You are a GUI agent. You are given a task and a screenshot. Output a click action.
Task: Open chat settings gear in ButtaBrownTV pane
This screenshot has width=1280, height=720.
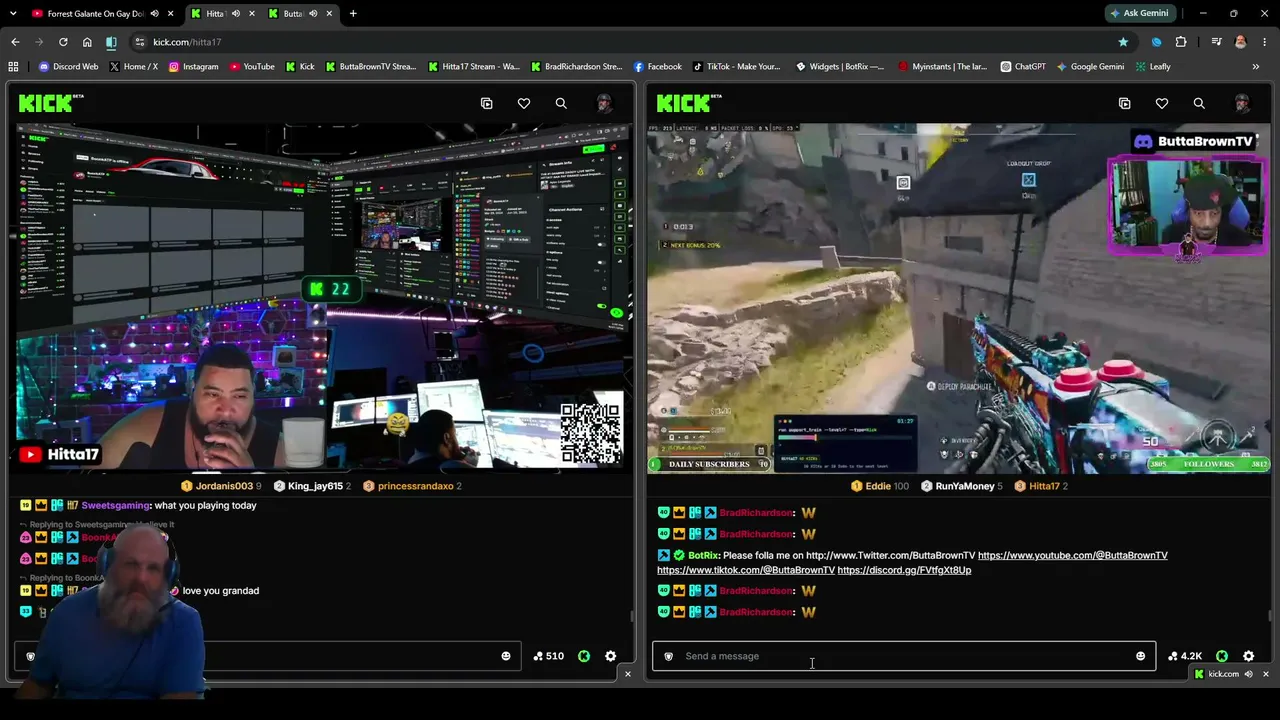(1249, 656)
